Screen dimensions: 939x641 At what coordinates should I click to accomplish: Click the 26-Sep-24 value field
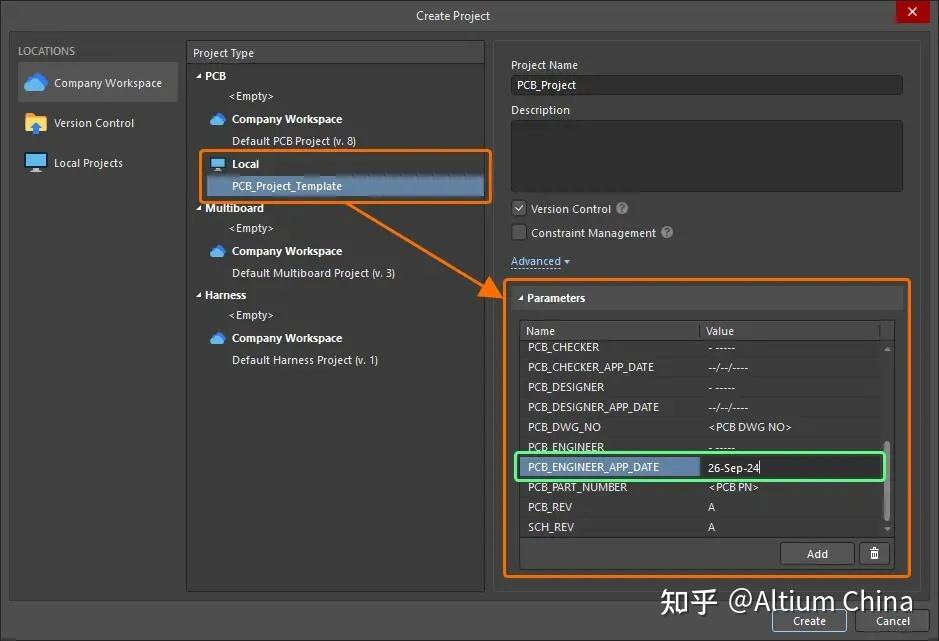[x=790, y=467]
